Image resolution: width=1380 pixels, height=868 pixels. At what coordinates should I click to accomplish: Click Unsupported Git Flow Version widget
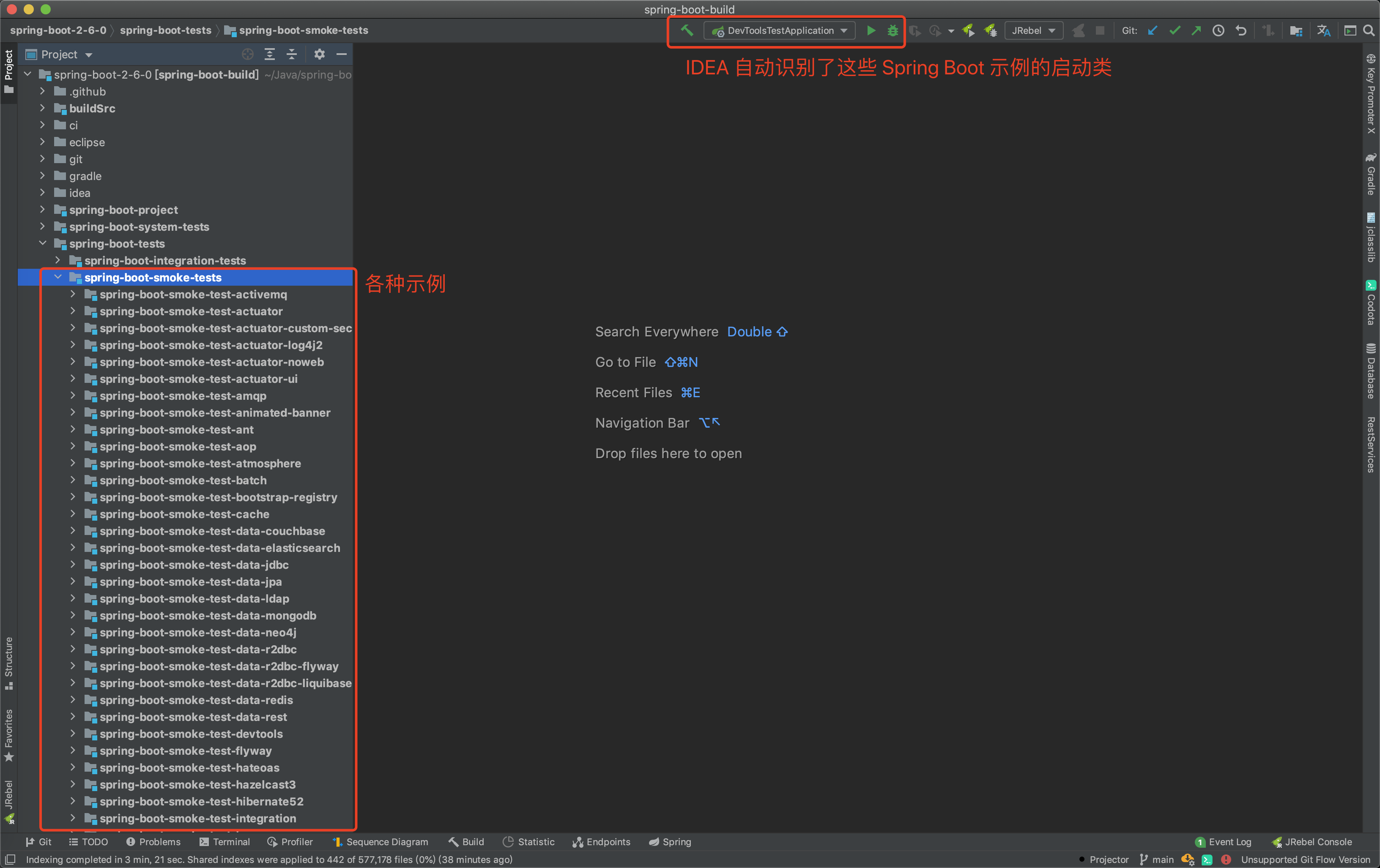coord(1306,860)
